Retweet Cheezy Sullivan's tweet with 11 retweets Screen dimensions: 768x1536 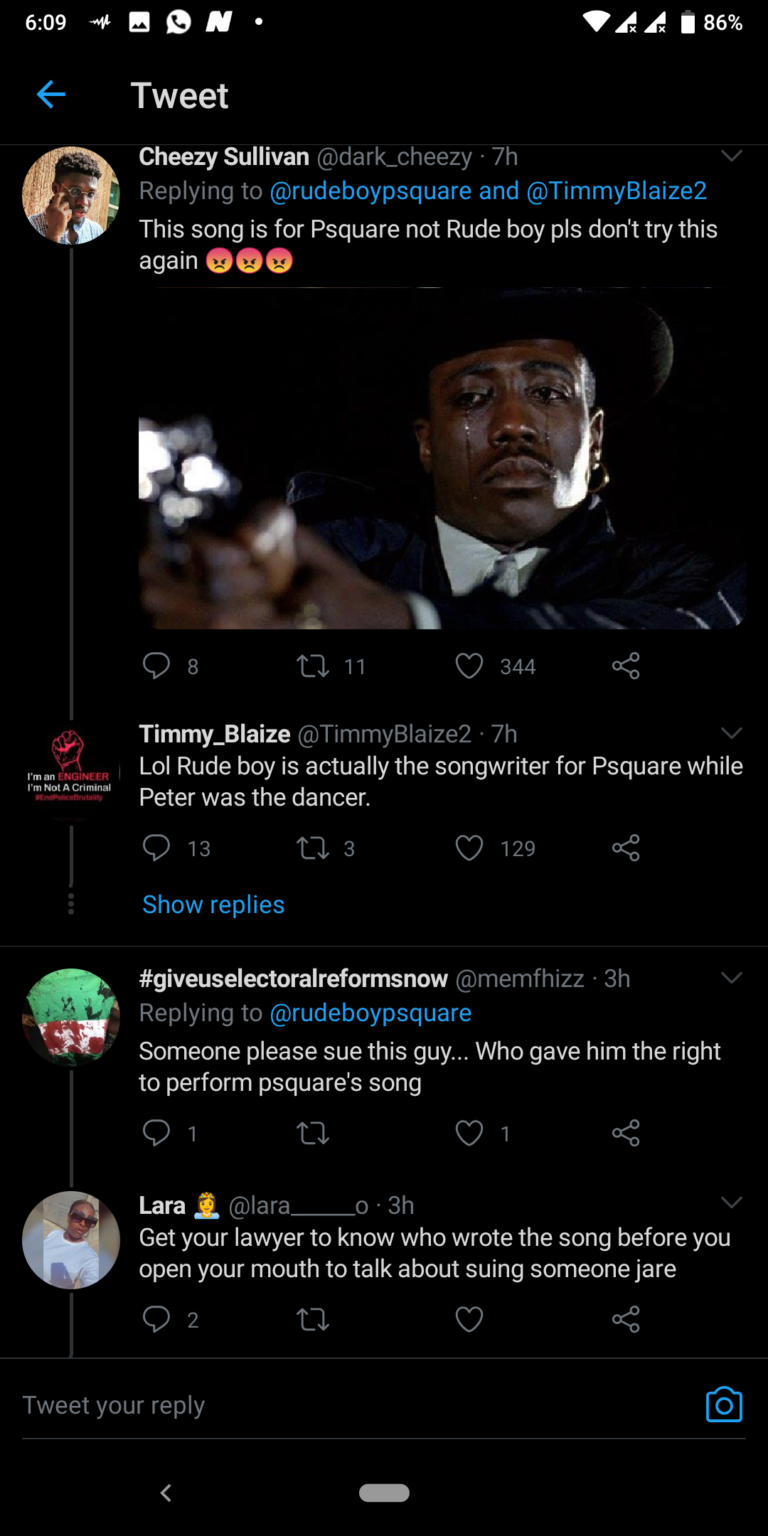[314, 666]
